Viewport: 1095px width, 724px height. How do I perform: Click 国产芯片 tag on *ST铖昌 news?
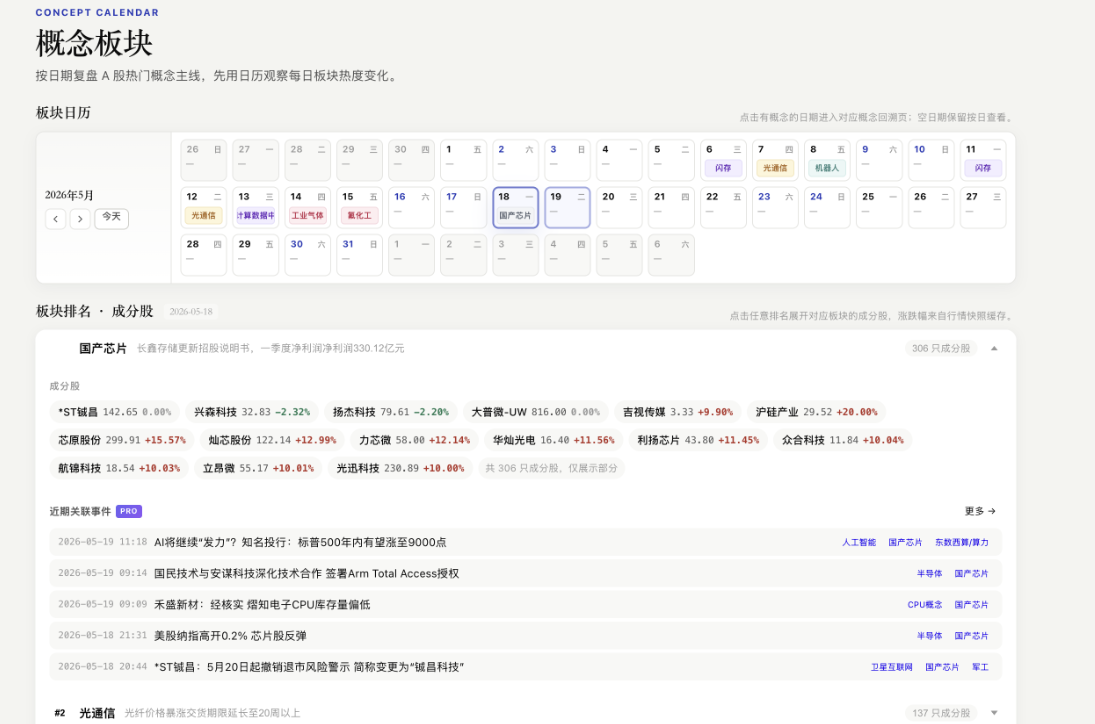[941, 667]
